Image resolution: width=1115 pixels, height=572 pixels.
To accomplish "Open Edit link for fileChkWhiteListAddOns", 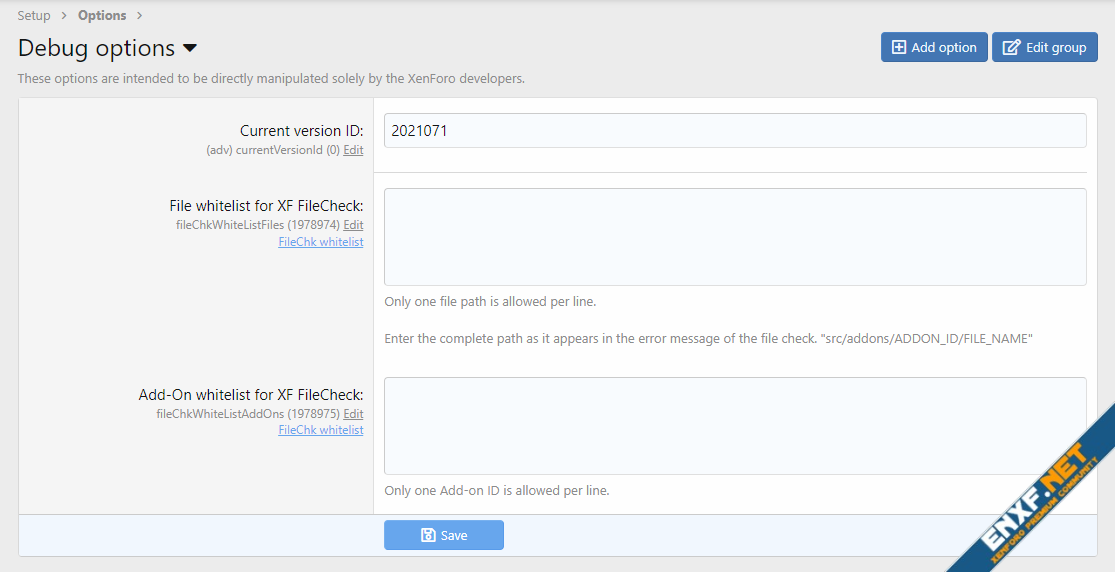I will [353, 414].
